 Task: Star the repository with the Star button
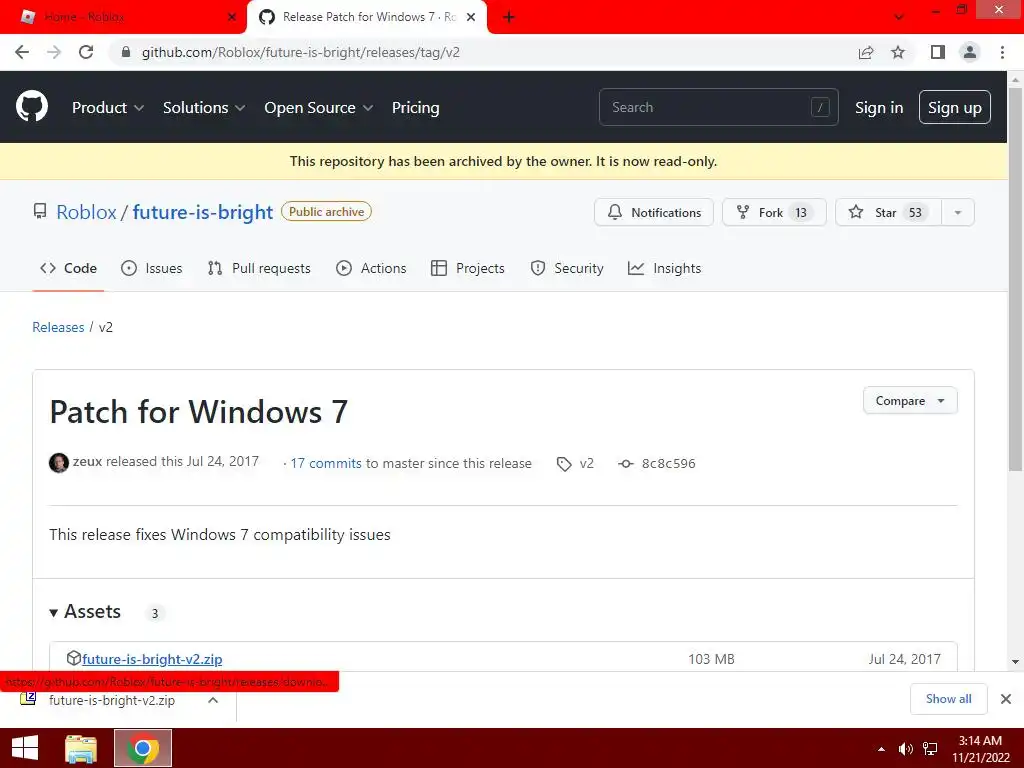888,212
